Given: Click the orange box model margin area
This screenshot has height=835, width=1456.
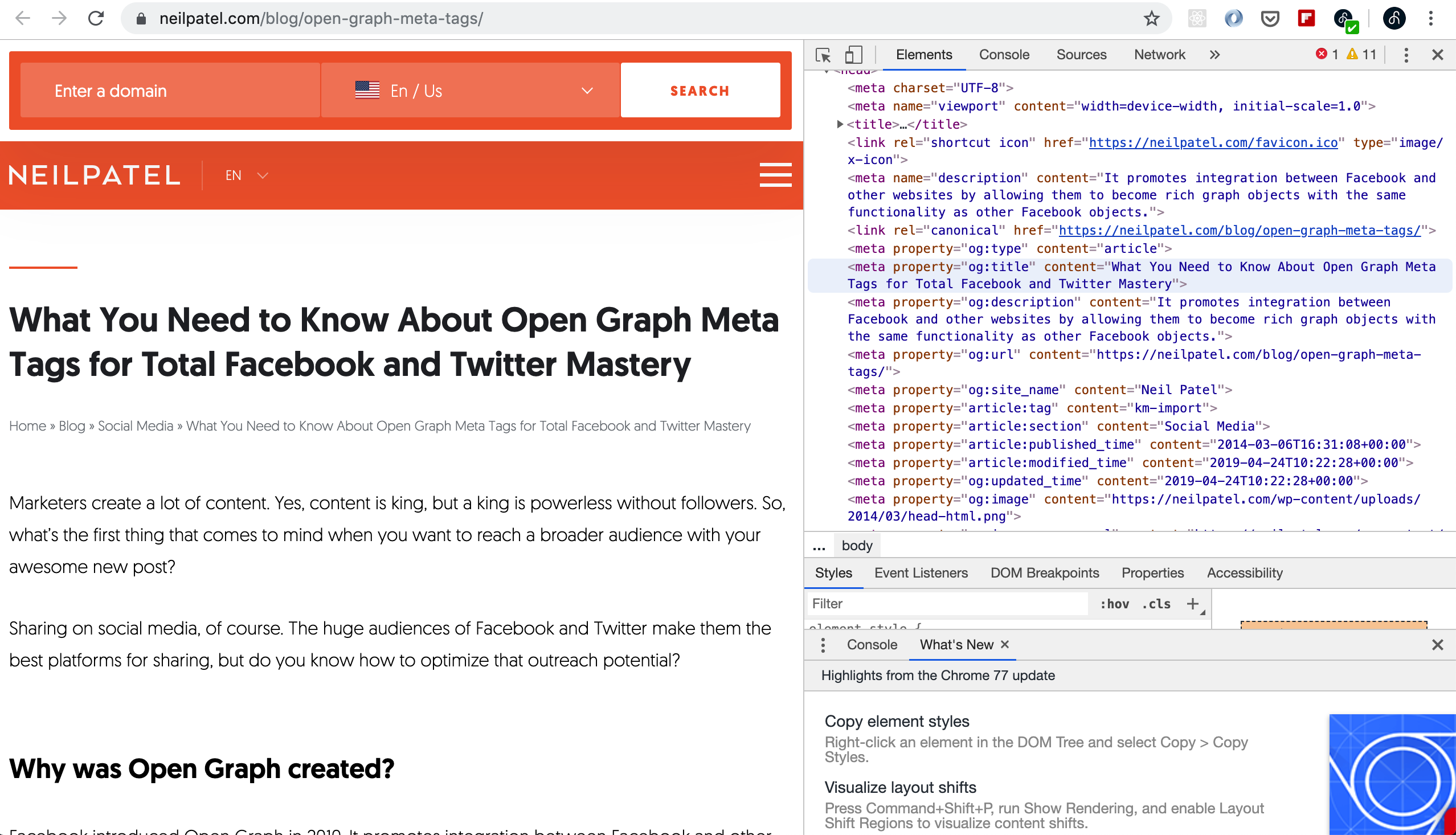Looking at the screenshot, I should point(1333,624).
